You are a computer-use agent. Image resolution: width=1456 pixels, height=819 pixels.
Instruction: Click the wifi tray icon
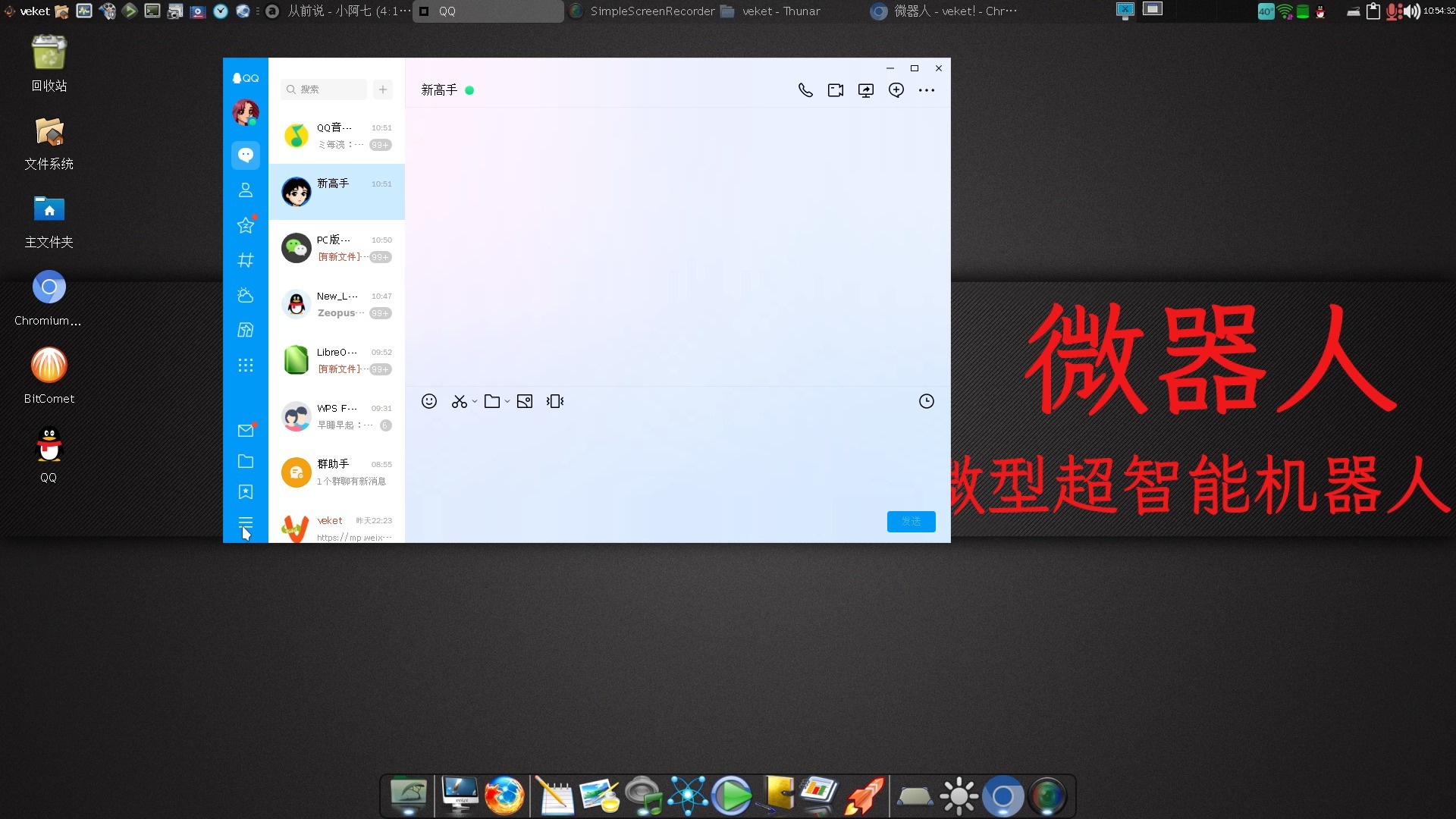1285,11
